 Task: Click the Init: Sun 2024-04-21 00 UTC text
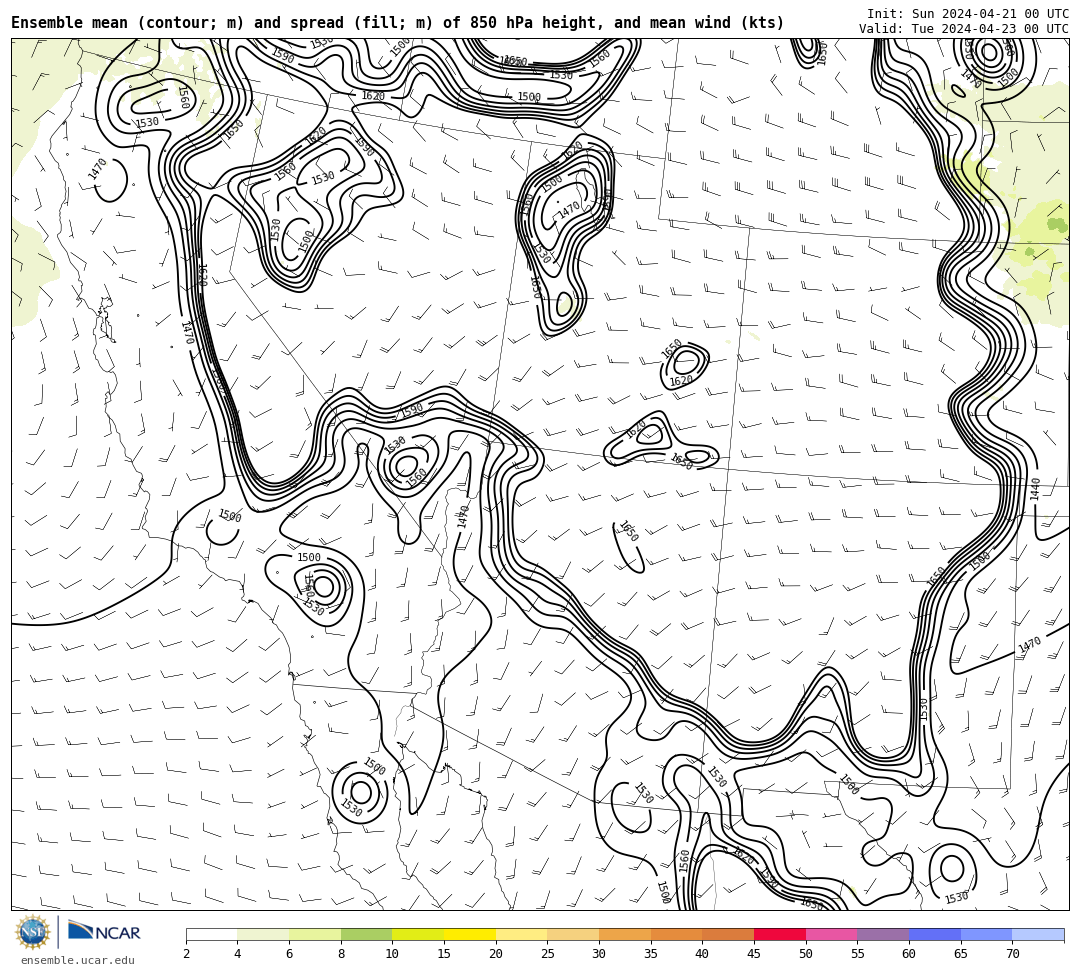tap(968, 14)
